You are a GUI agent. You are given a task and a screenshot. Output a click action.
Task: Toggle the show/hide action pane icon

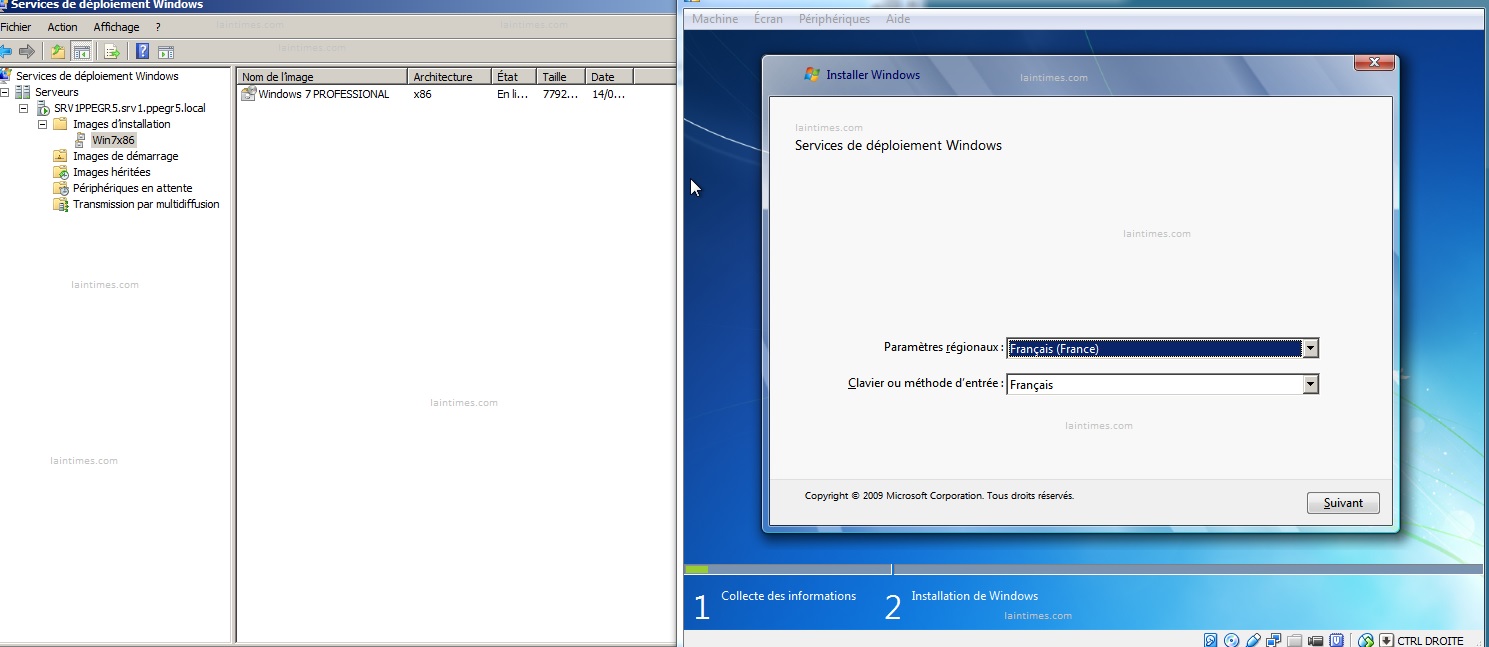pyautogui.click(x=166, y=52)
